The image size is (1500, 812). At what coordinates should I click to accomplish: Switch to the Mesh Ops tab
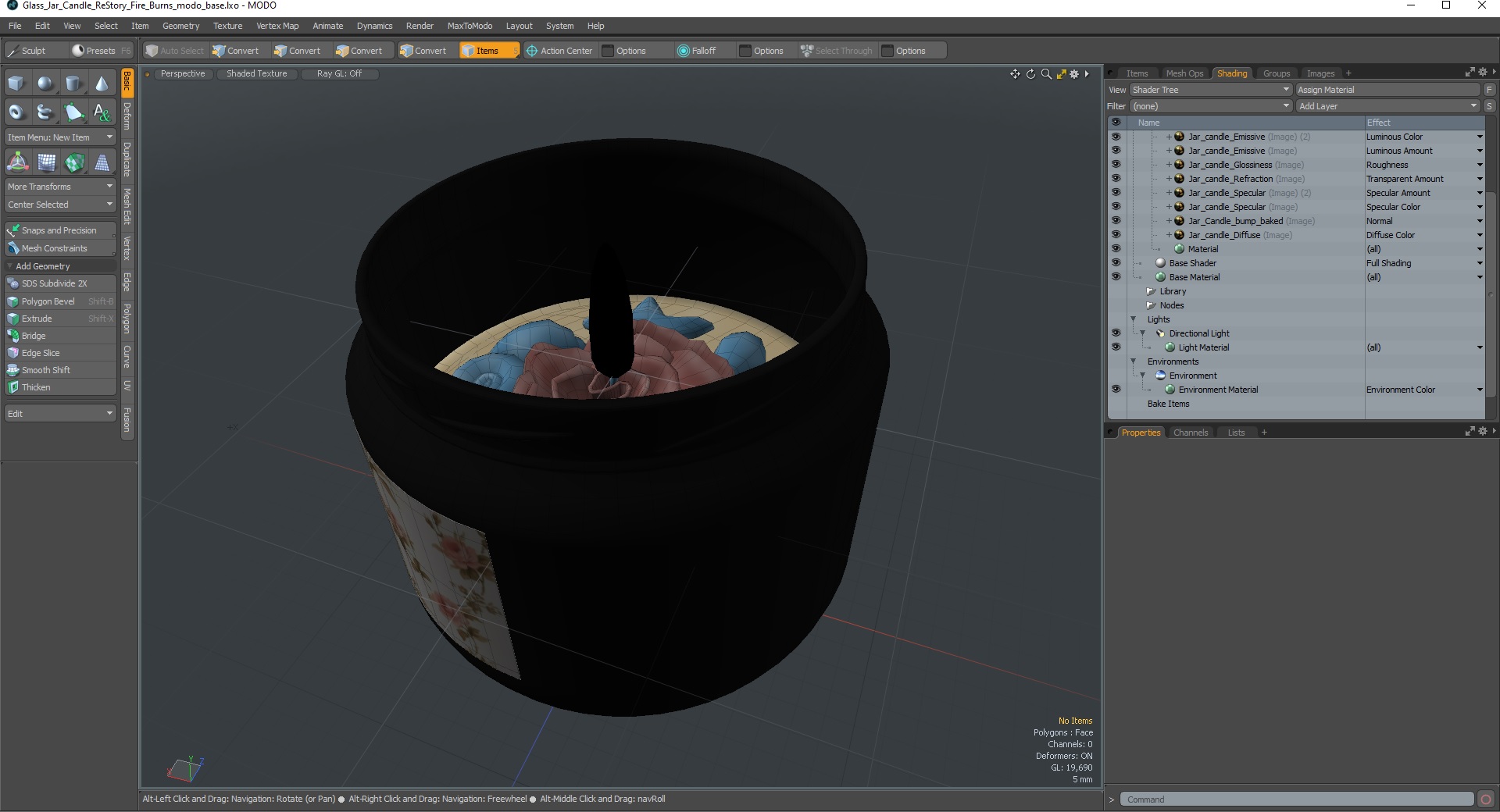pos(1184,73)
